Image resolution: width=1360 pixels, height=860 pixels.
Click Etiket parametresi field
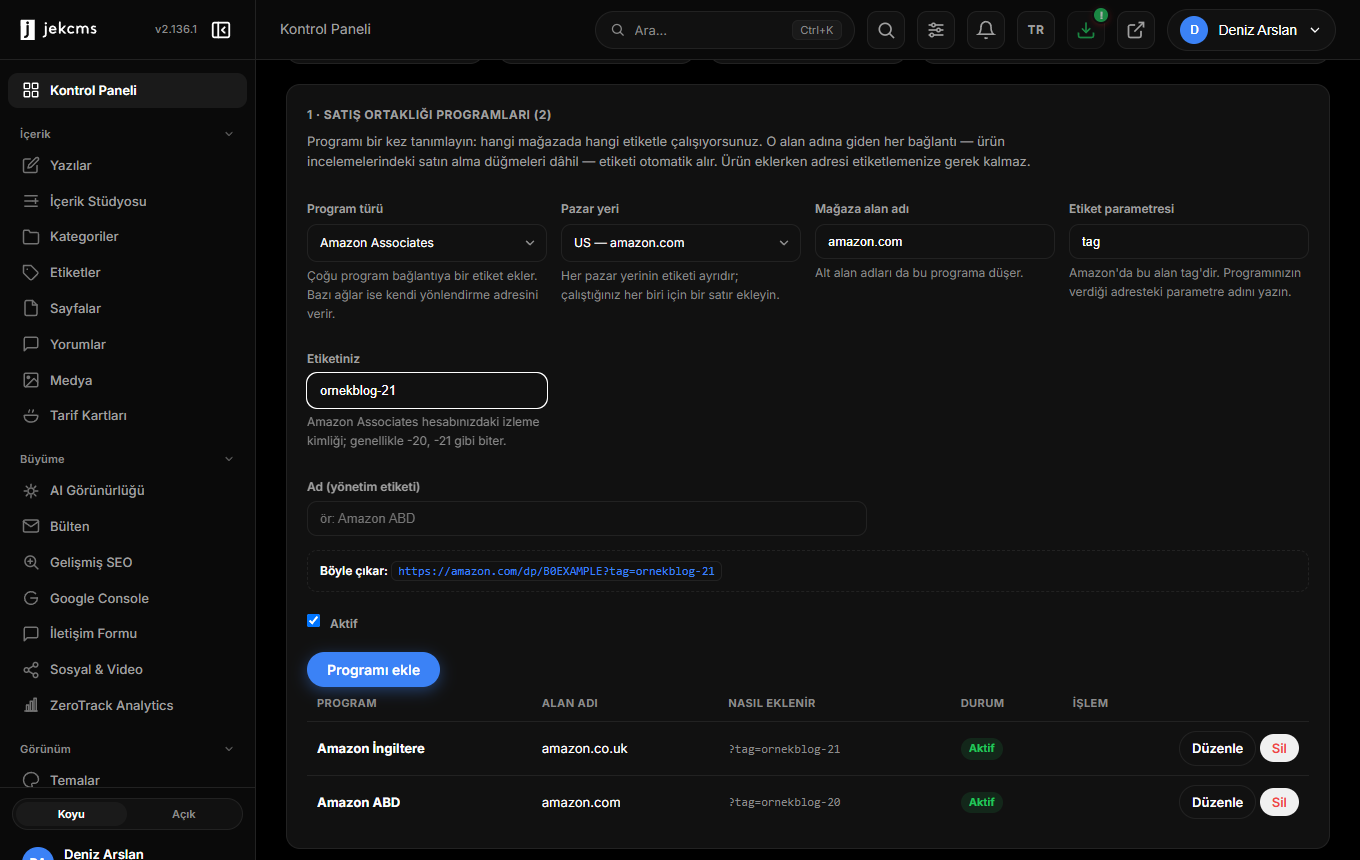[1189, 242]
